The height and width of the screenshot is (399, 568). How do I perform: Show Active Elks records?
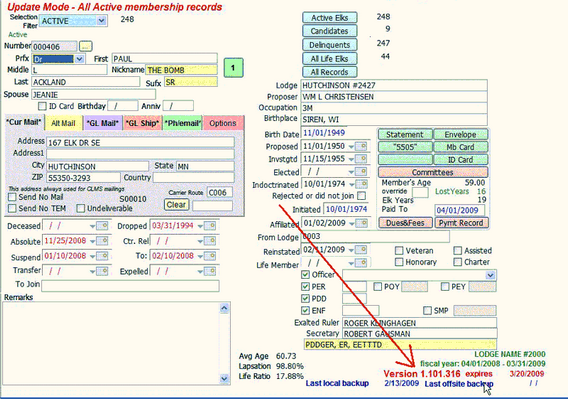click(x=330, y=18)
